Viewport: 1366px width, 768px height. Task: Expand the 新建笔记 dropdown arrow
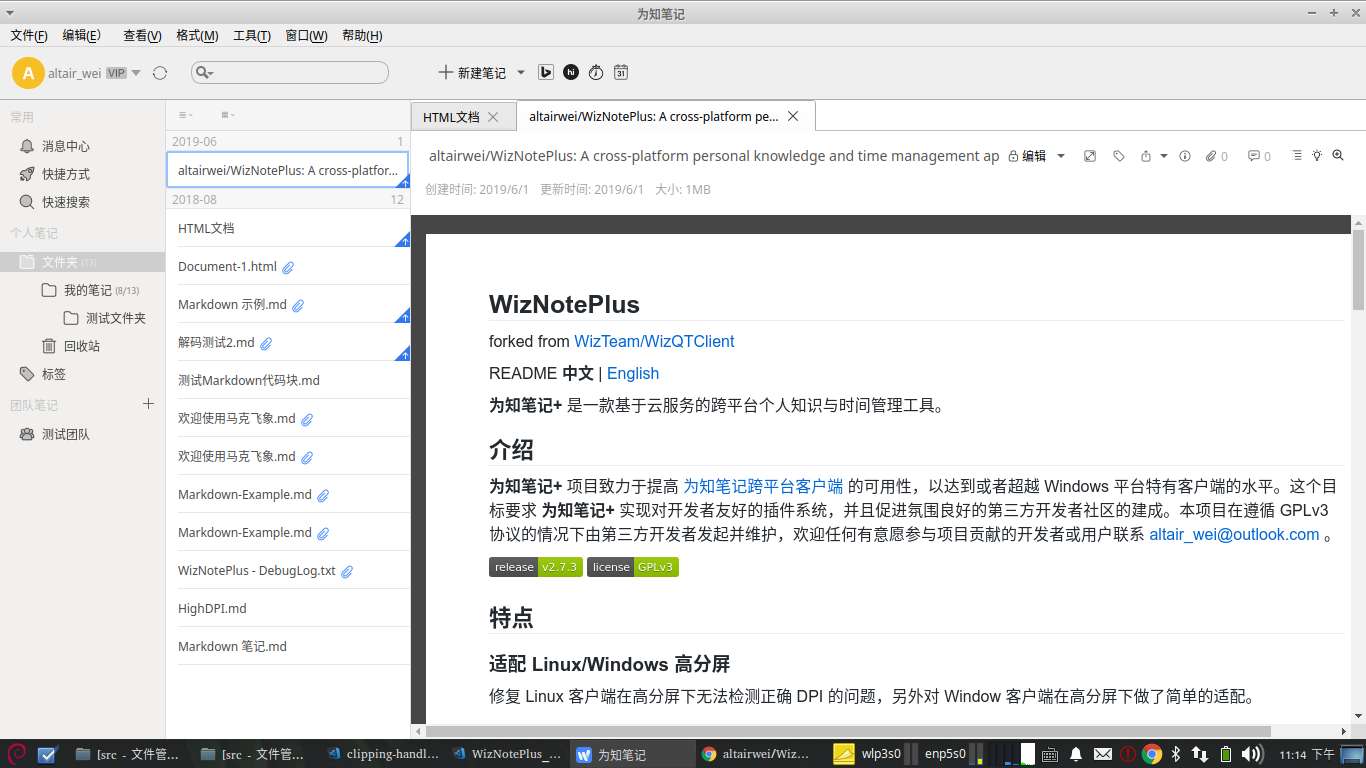pos(520,72)
